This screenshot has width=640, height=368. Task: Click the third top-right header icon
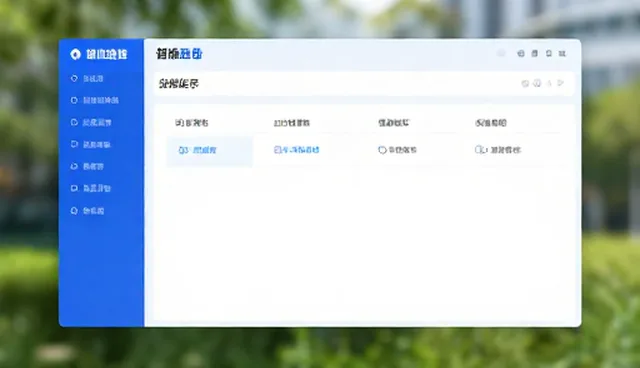(x=549, y=53)
